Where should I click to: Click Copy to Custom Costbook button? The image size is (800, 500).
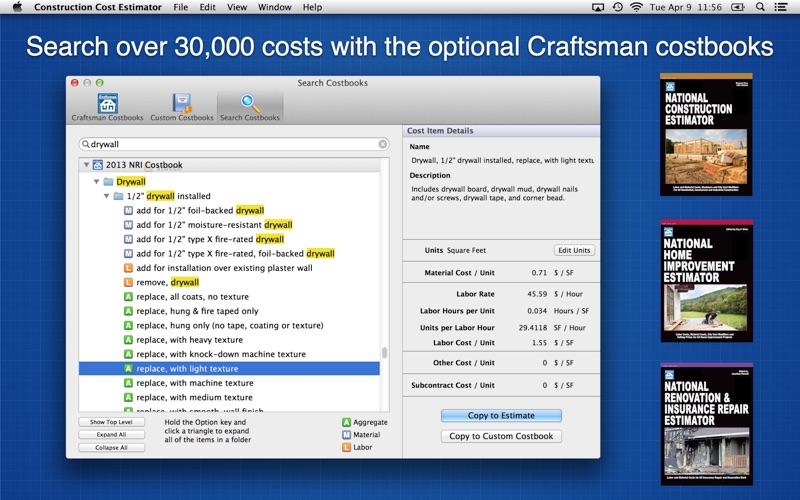pos(501,436)
